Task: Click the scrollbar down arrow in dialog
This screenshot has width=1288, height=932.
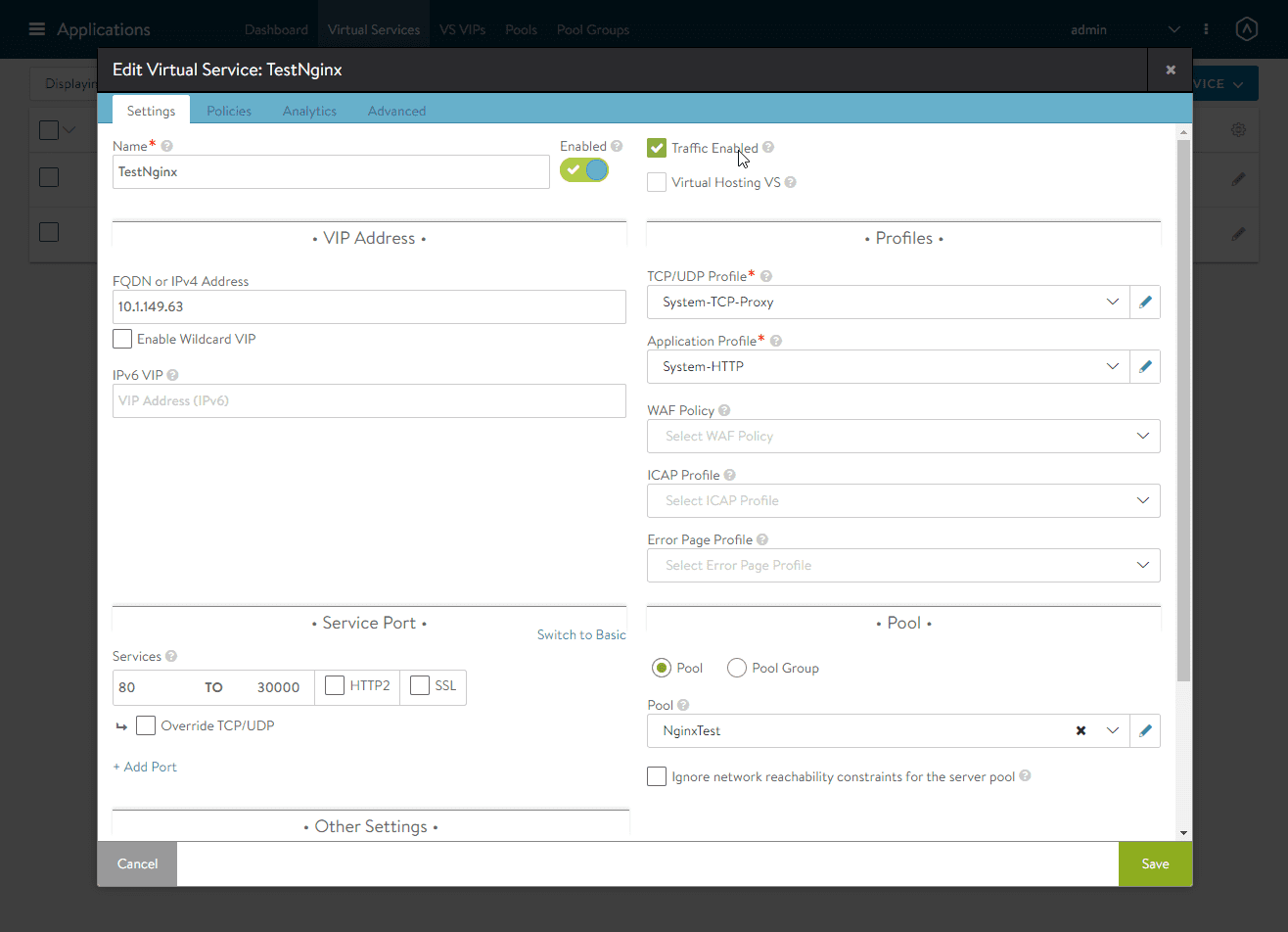Action: click(1183, 833)
